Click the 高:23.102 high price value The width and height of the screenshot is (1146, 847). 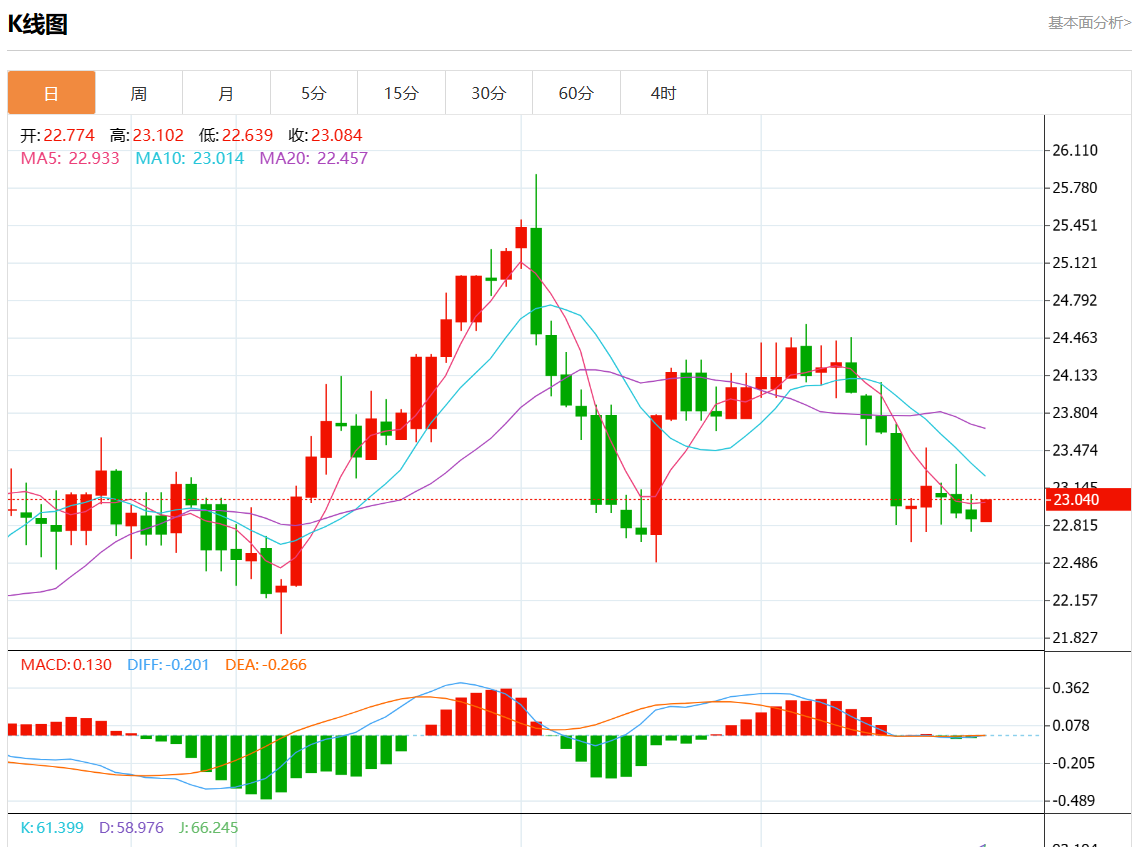tap(146, 135)
